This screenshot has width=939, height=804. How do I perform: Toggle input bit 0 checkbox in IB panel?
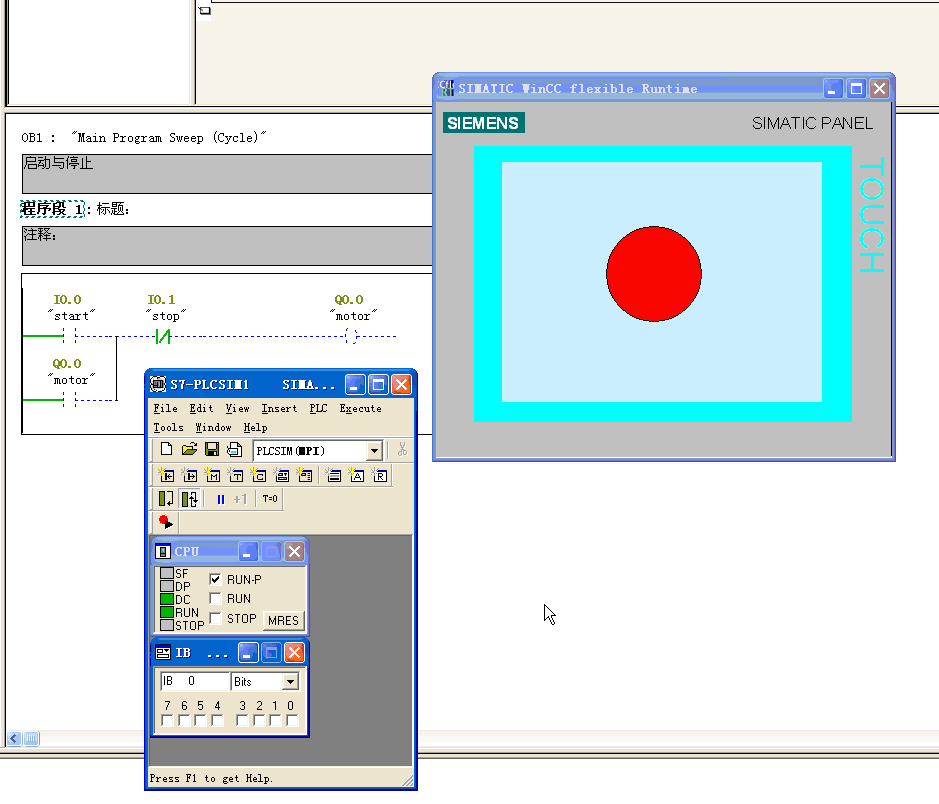(291, 720)
